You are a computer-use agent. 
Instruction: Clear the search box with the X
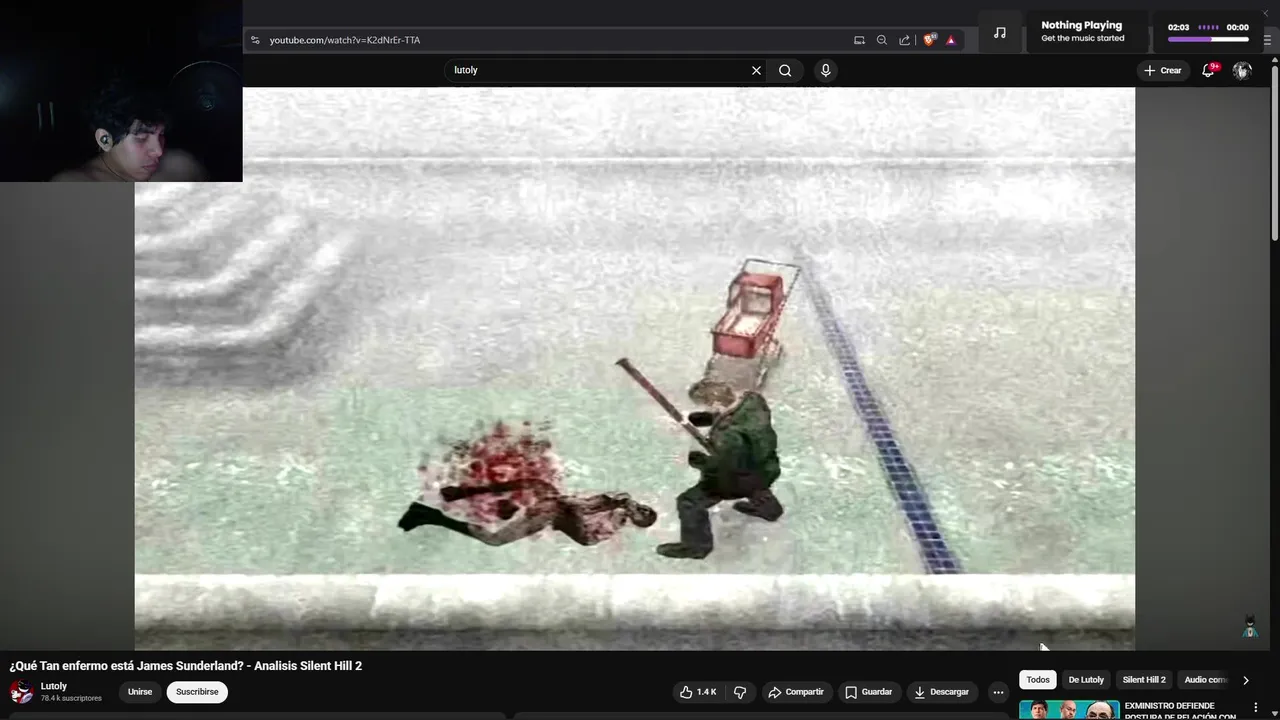[756, 70]
